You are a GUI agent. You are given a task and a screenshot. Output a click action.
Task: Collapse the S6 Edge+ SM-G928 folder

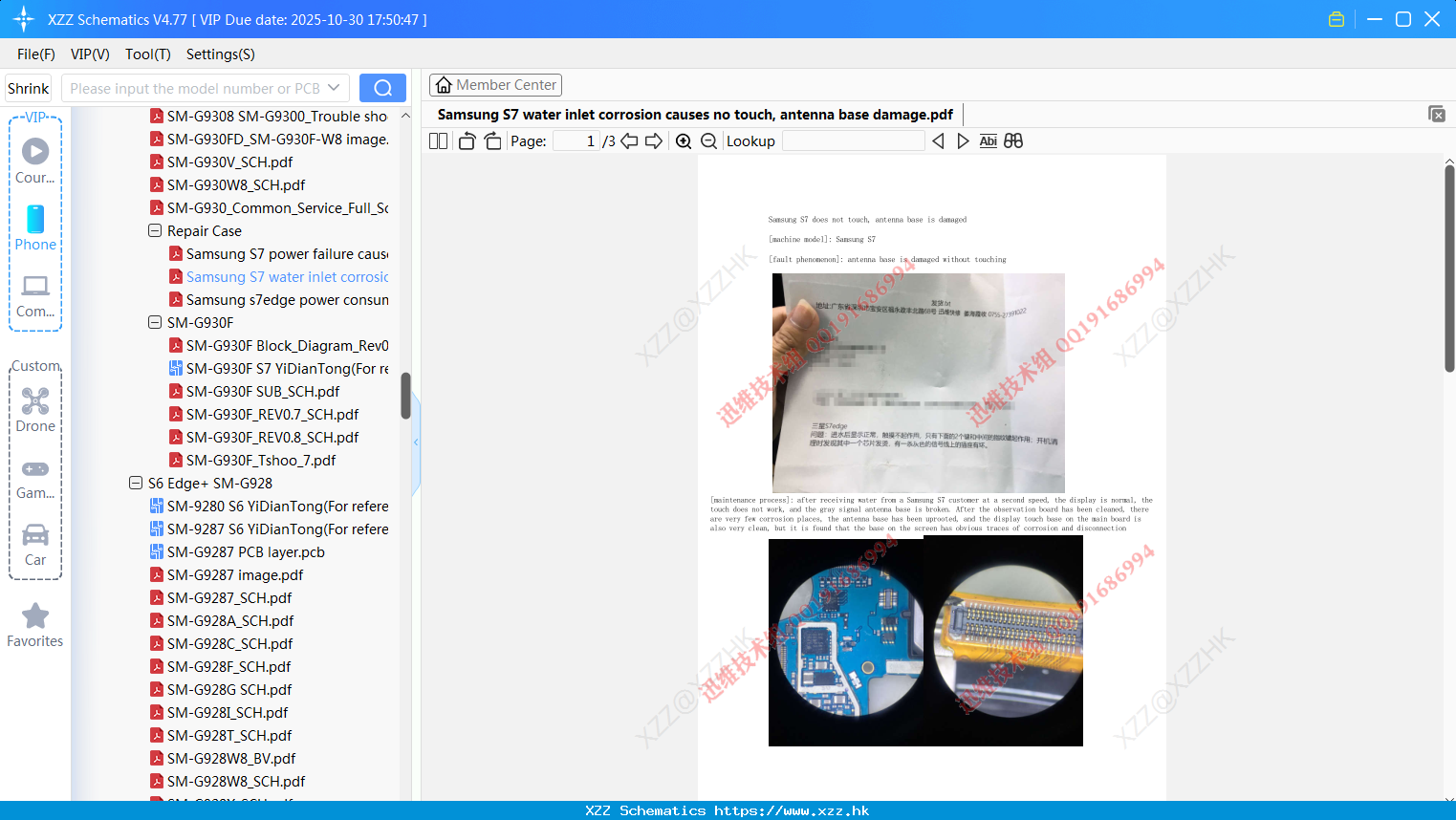click(136, 483)
